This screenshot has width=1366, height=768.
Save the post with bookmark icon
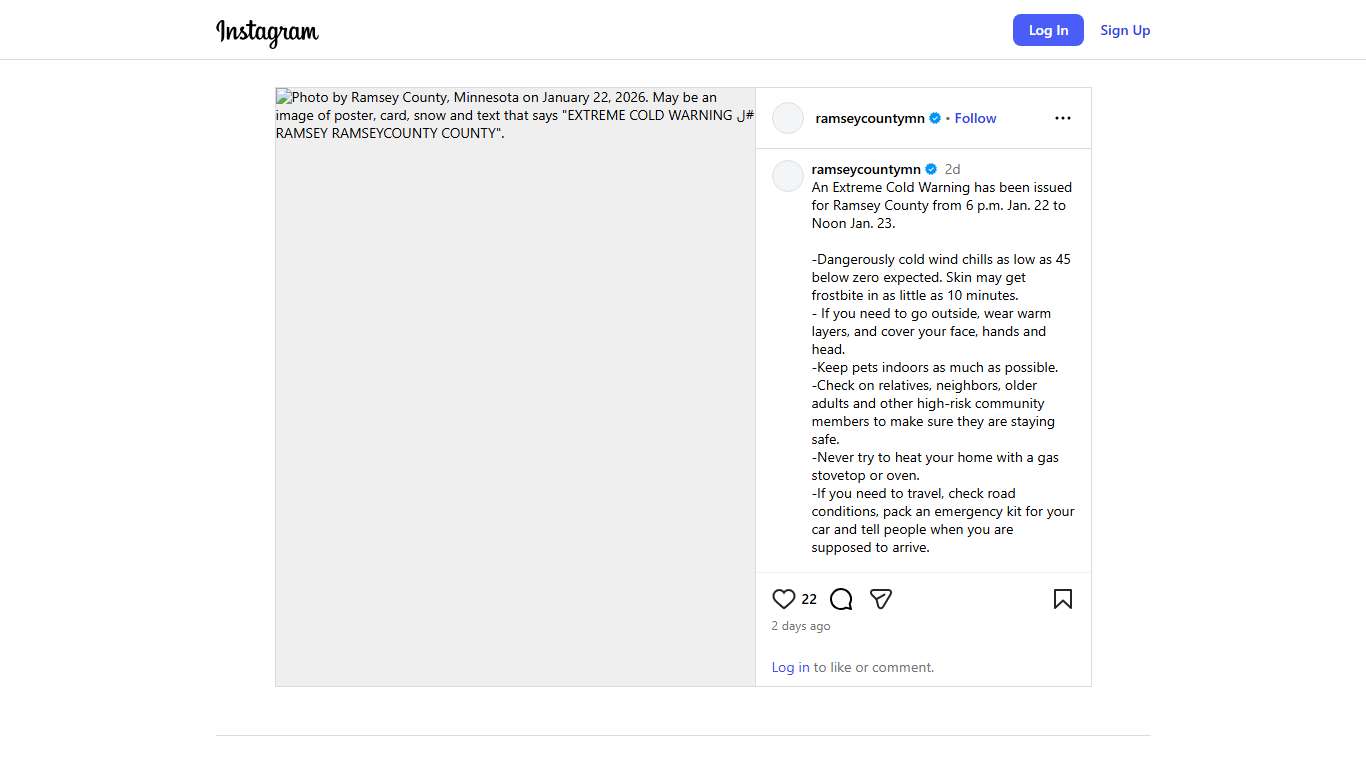pos(1062,599)
